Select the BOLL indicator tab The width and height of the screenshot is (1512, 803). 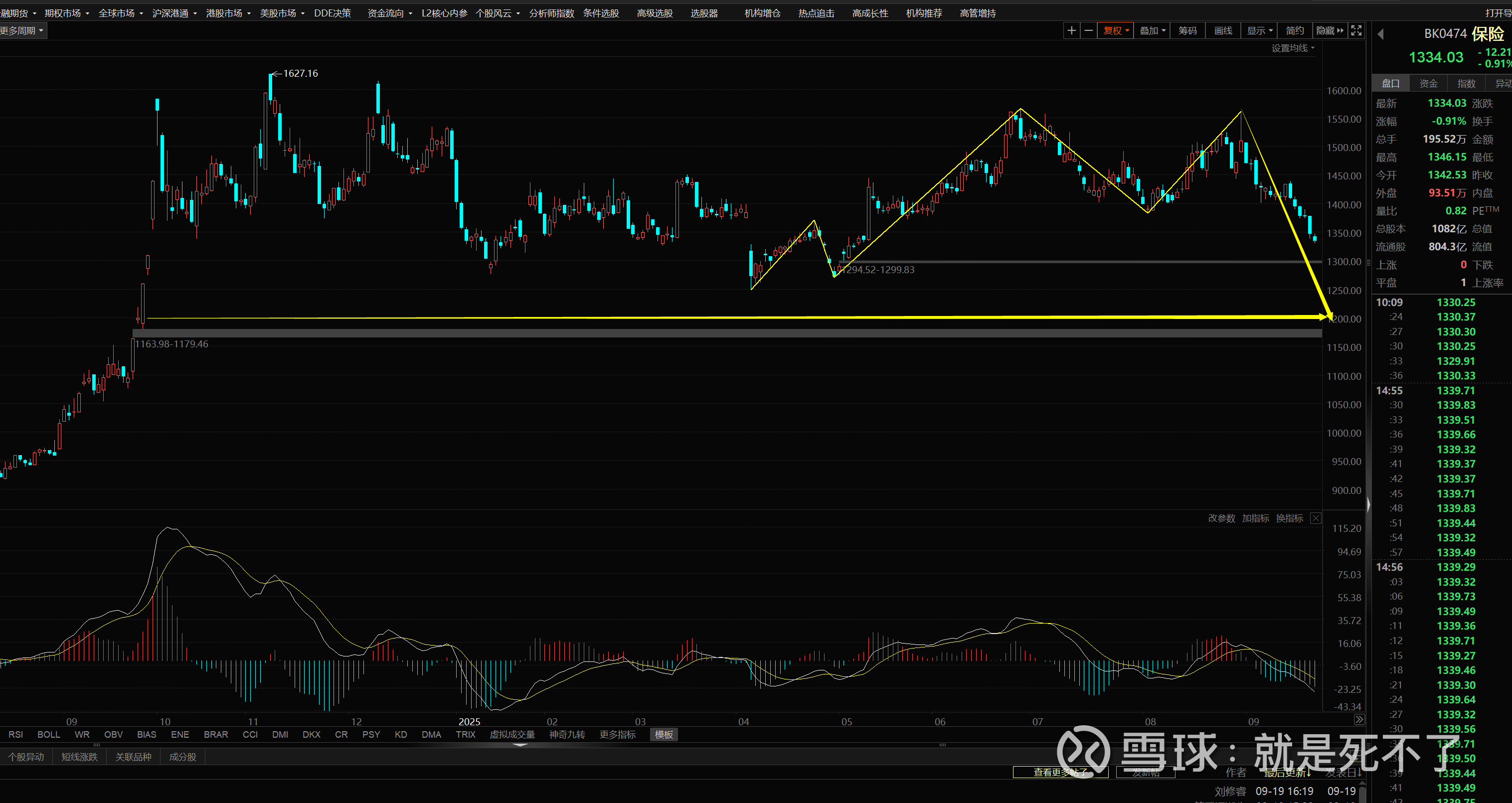click(48, 734)
